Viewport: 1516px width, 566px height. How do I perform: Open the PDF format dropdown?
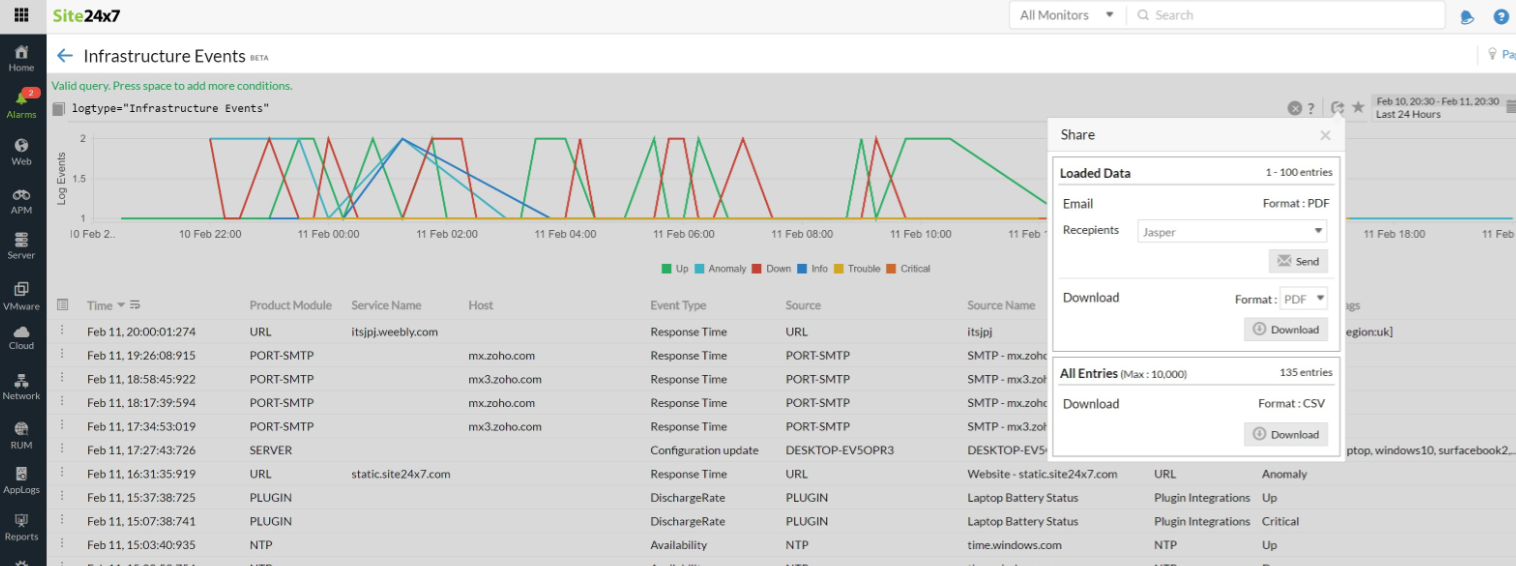[1304, 298]
